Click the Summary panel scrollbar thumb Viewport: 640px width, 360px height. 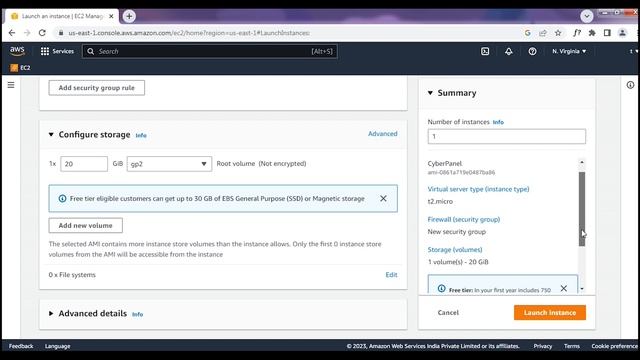point(582,209)
